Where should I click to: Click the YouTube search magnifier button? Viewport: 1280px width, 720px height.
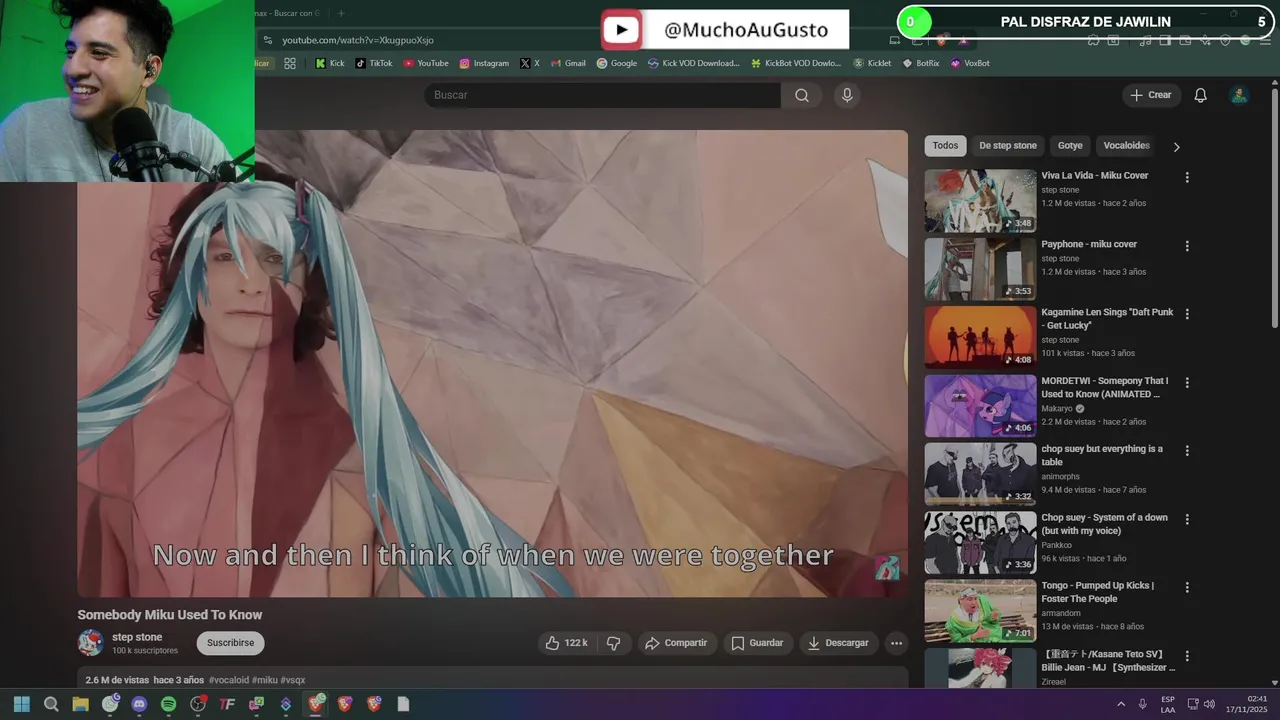pyautogui.click(x=802, y=95)
